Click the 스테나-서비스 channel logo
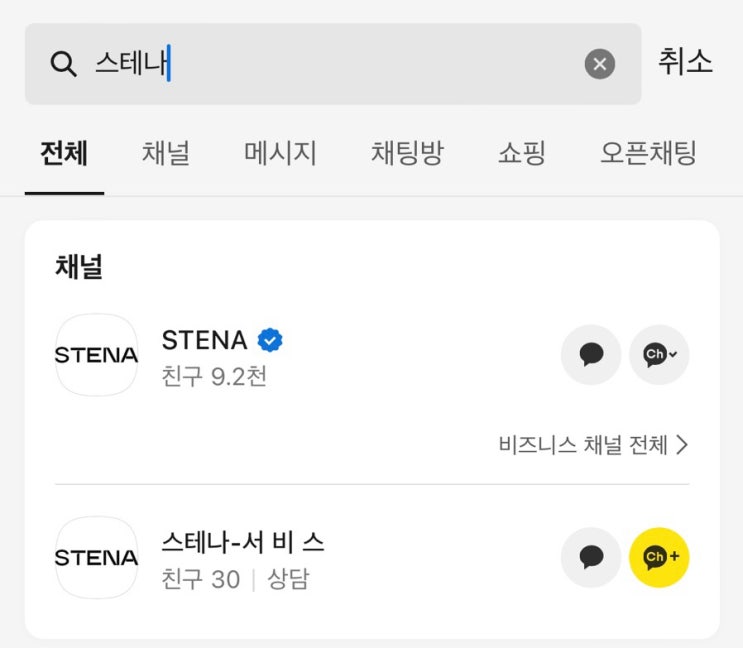Screen dimensions: 743x648 coord(96,557)
